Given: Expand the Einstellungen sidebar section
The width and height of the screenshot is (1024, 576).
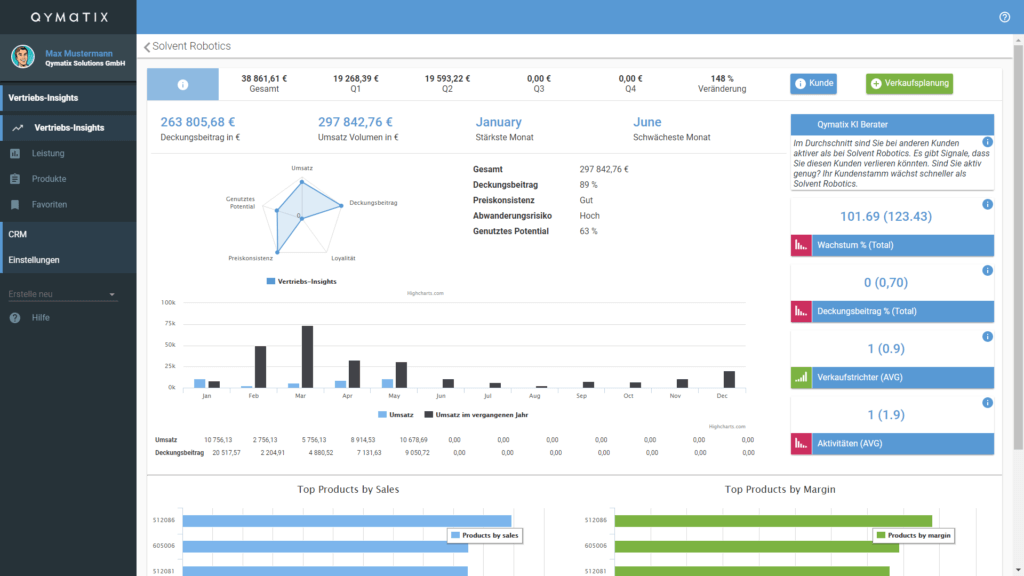Looking at the screenshot, I should point(69,260).
